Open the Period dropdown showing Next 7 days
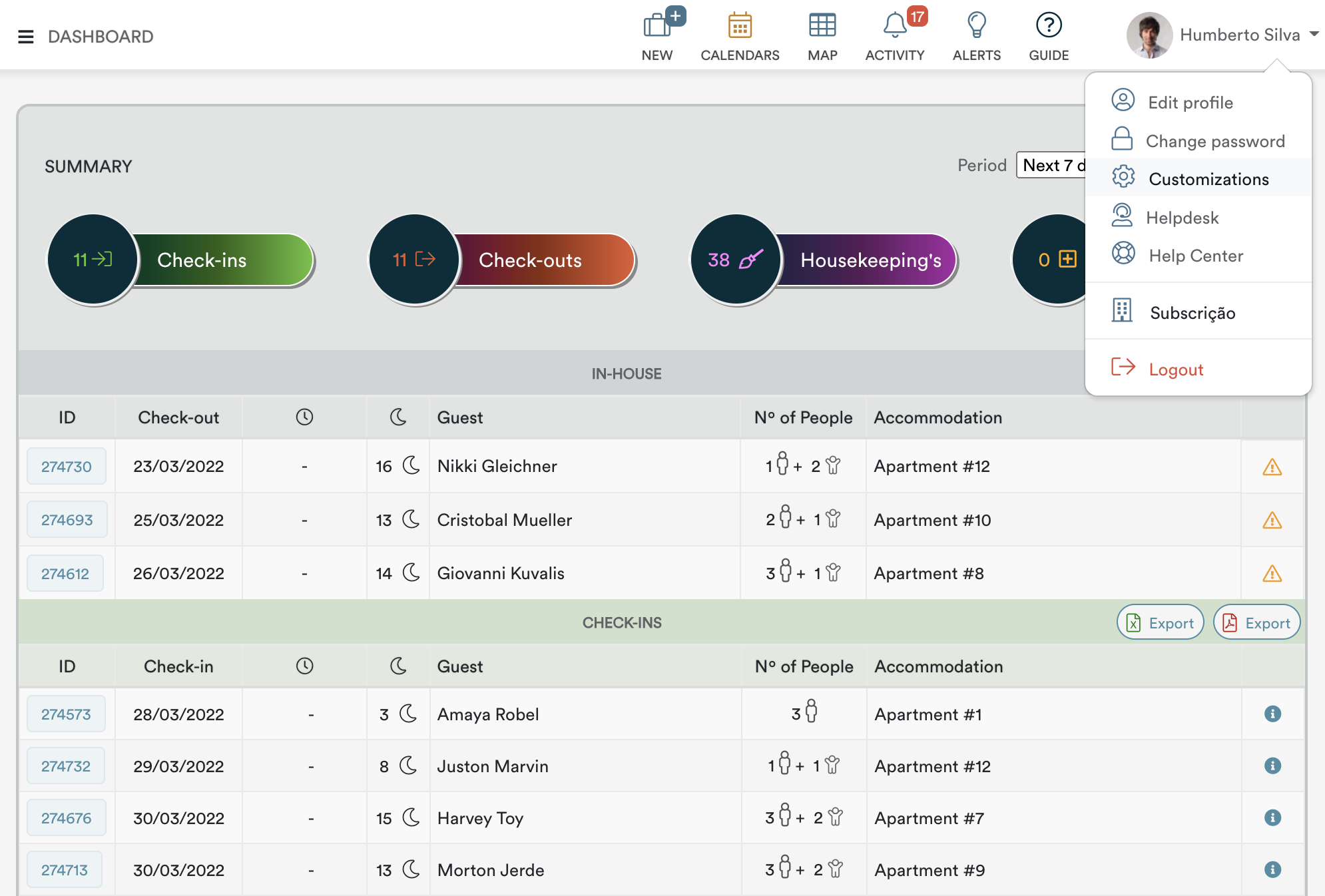The image size is (1325, 896). [1052, 165]
